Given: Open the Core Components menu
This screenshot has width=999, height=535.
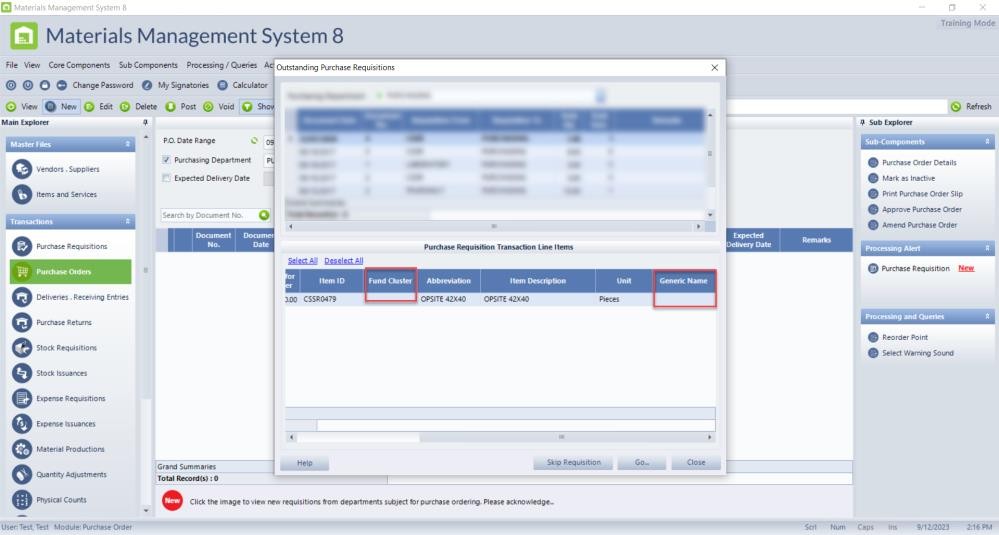Looking at the screenshot, I should [79, 65].
